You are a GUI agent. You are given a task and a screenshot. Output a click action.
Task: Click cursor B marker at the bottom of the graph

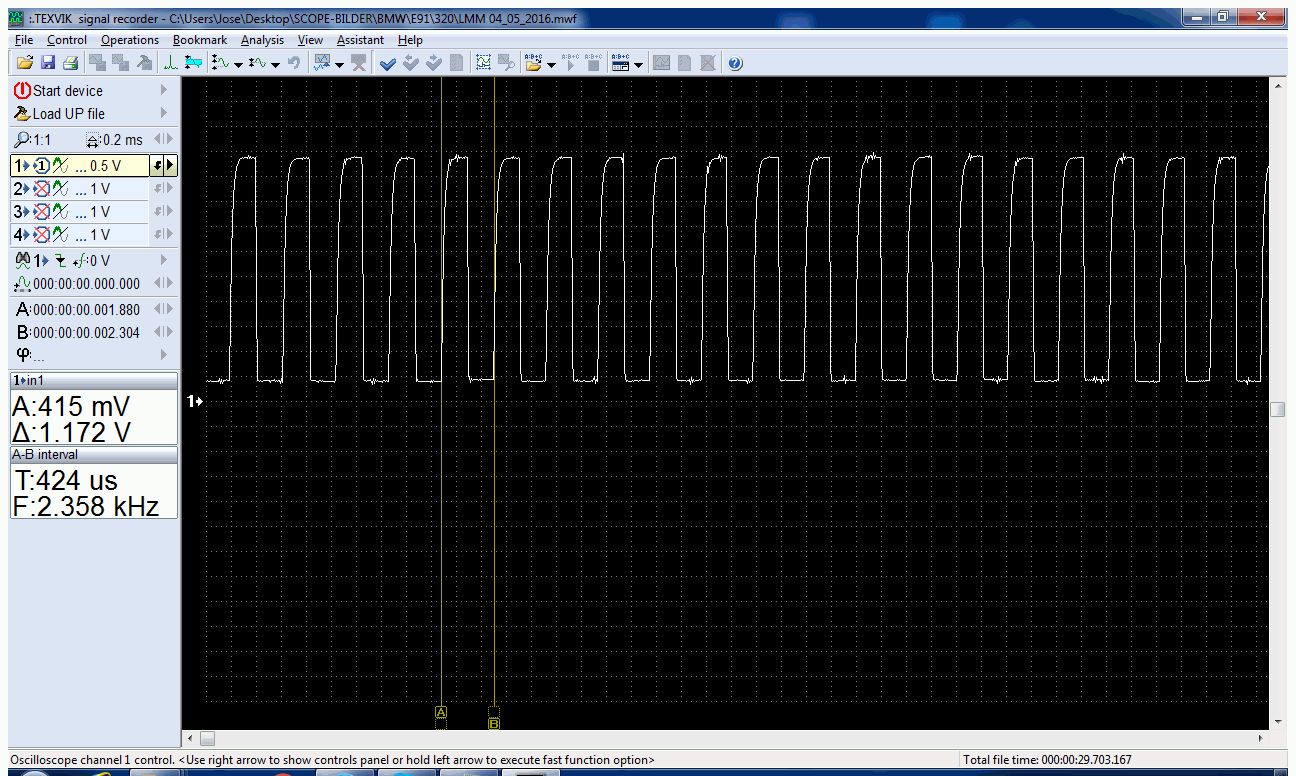pos(493,723)
